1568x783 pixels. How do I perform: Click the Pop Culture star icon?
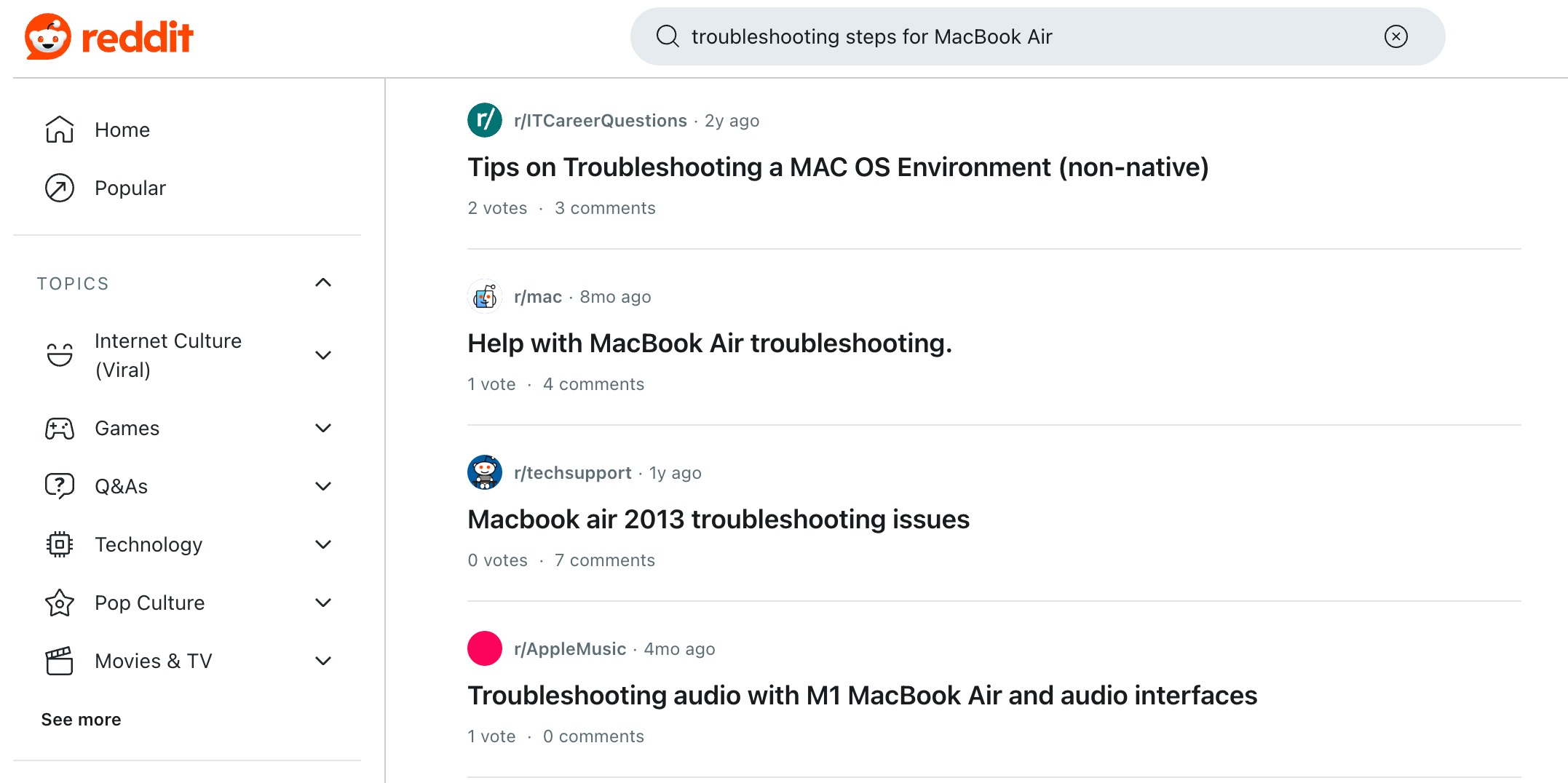pyautogui.click(x=60, y=603)
